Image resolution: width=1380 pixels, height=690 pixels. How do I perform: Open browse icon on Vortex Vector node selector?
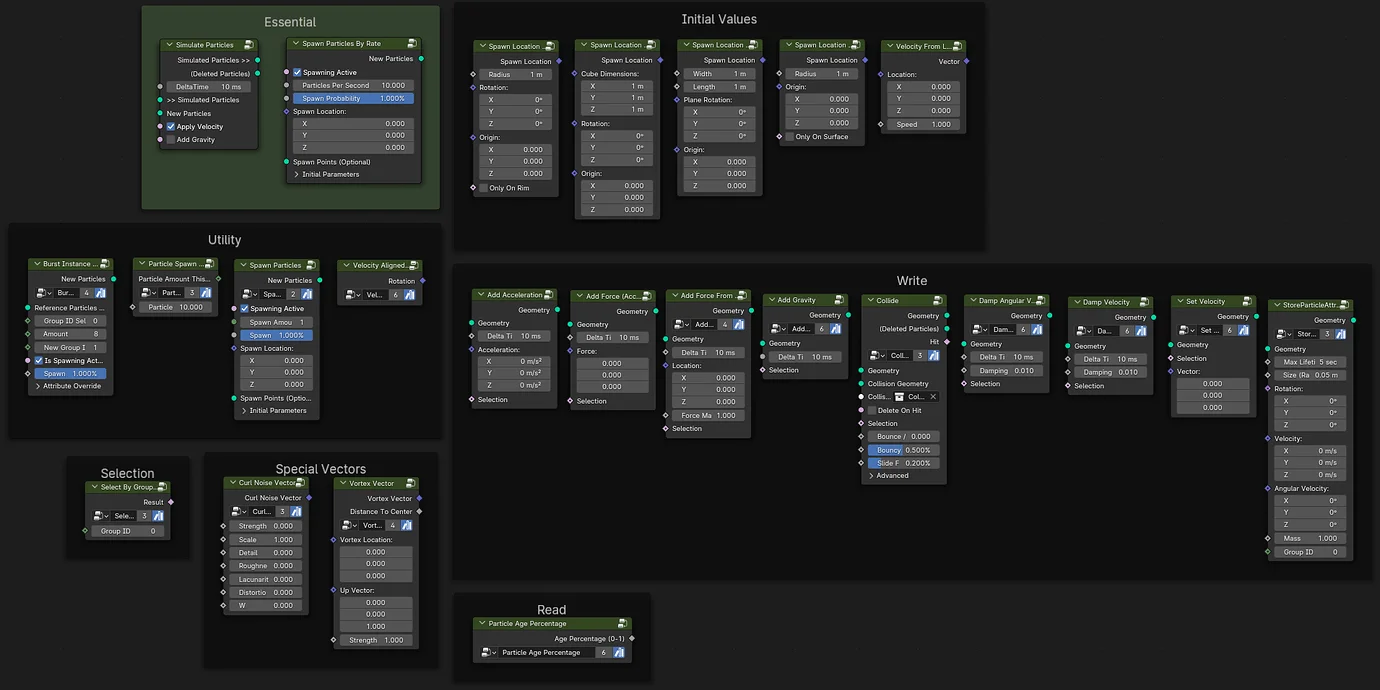[349, 524]
